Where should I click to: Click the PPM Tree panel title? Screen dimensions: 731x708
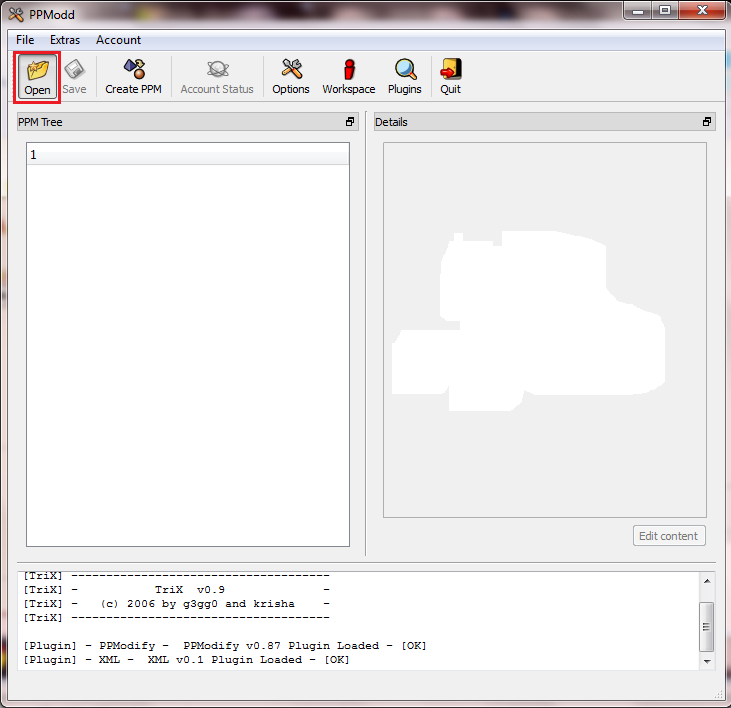[x=40, y=122]
